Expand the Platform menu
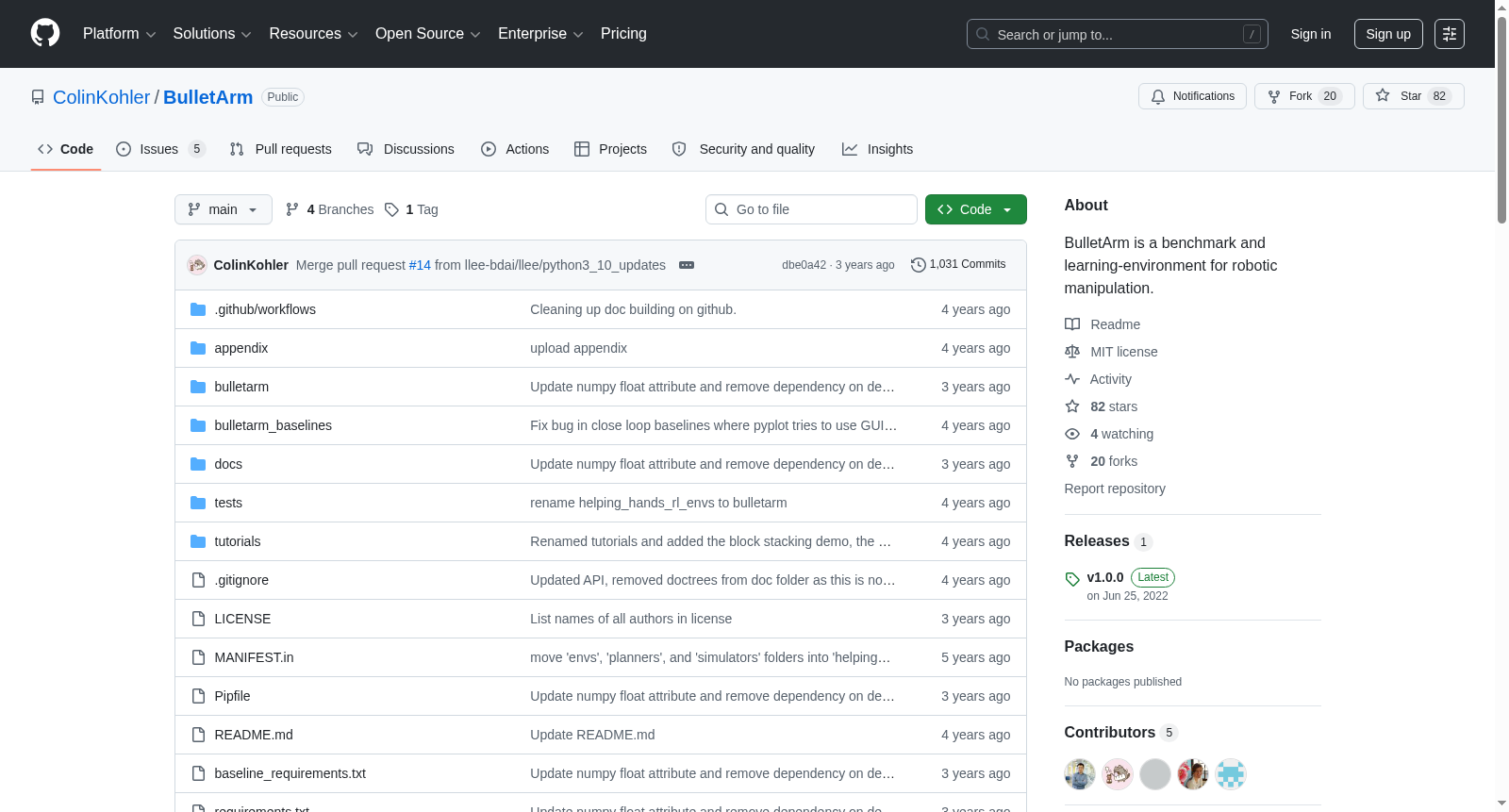The width and height of the screenshot is (1509, 812). pyautogui.click(x=119, y=34)
